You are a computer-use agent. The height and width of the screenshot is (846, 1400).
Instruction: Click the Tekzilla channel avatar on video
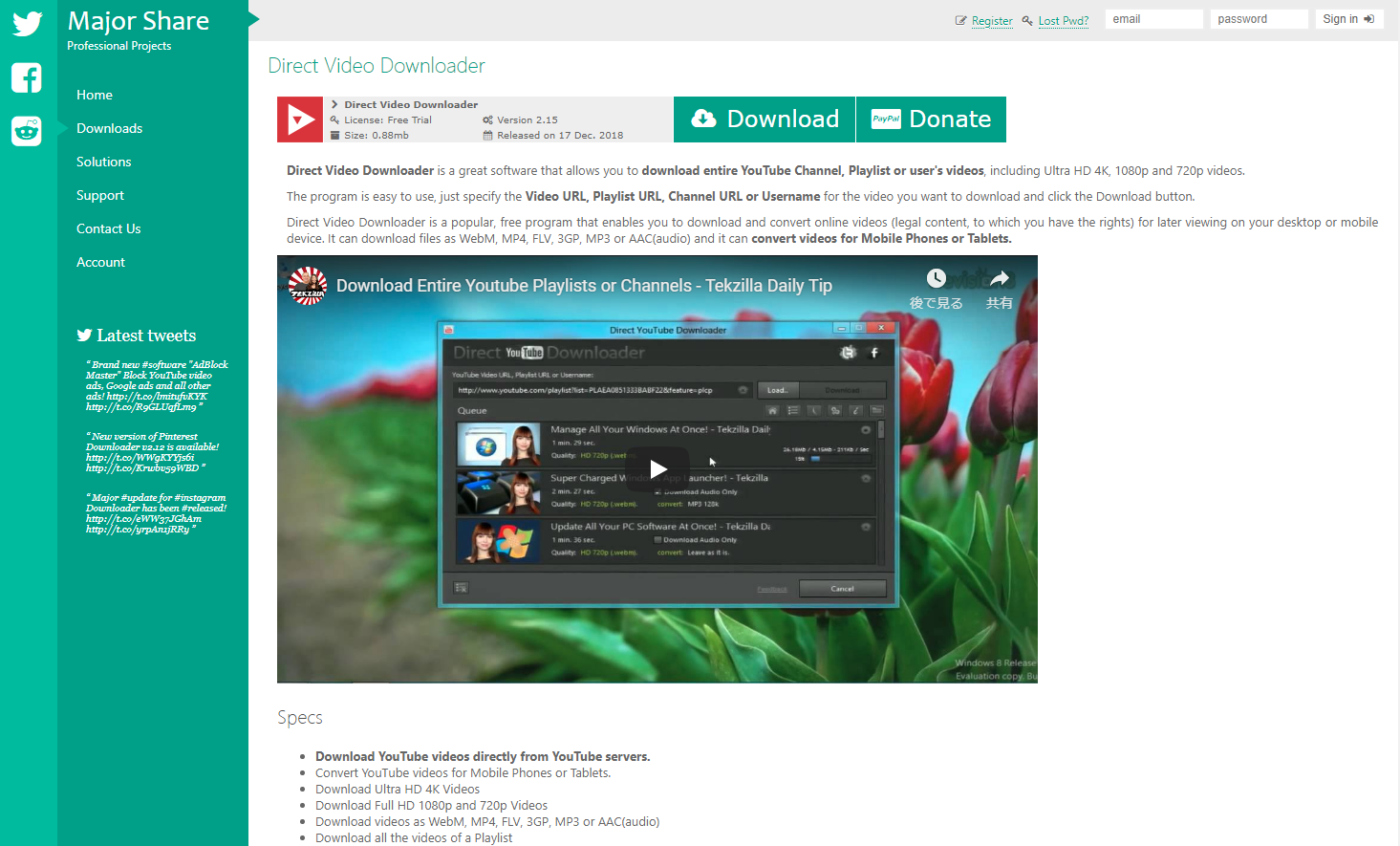(x=308, y=286)
